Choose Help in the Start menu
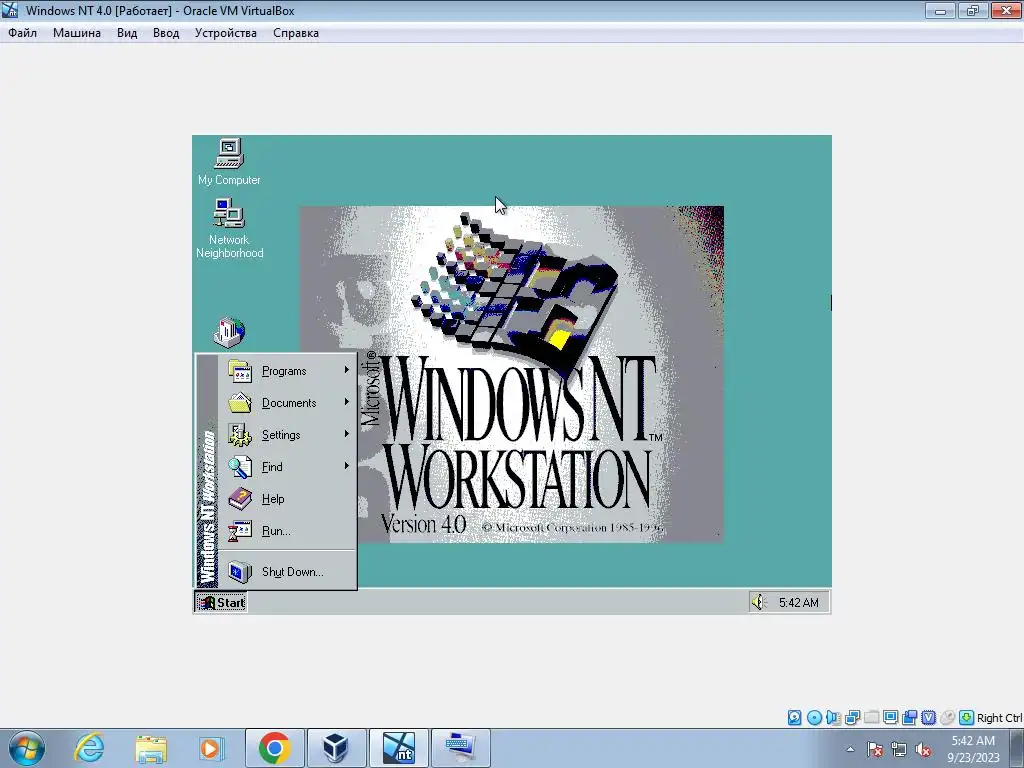1024x768 pixels. pos(287,499)
